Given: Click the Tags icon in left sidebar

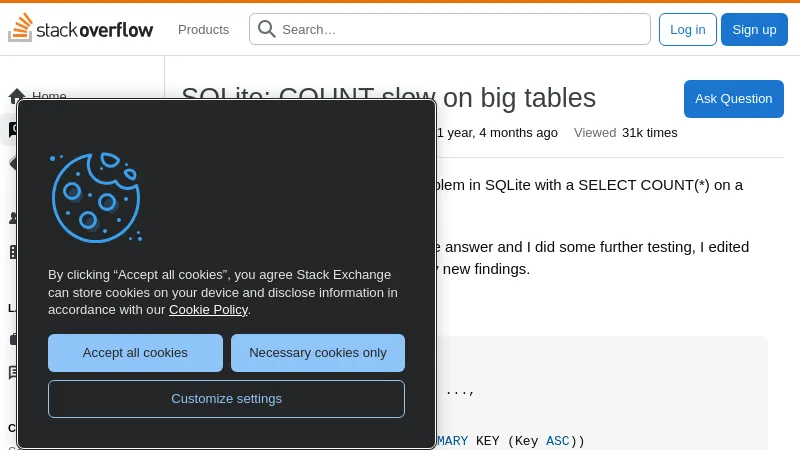Looking at the screenshot, I should [11, 163].
